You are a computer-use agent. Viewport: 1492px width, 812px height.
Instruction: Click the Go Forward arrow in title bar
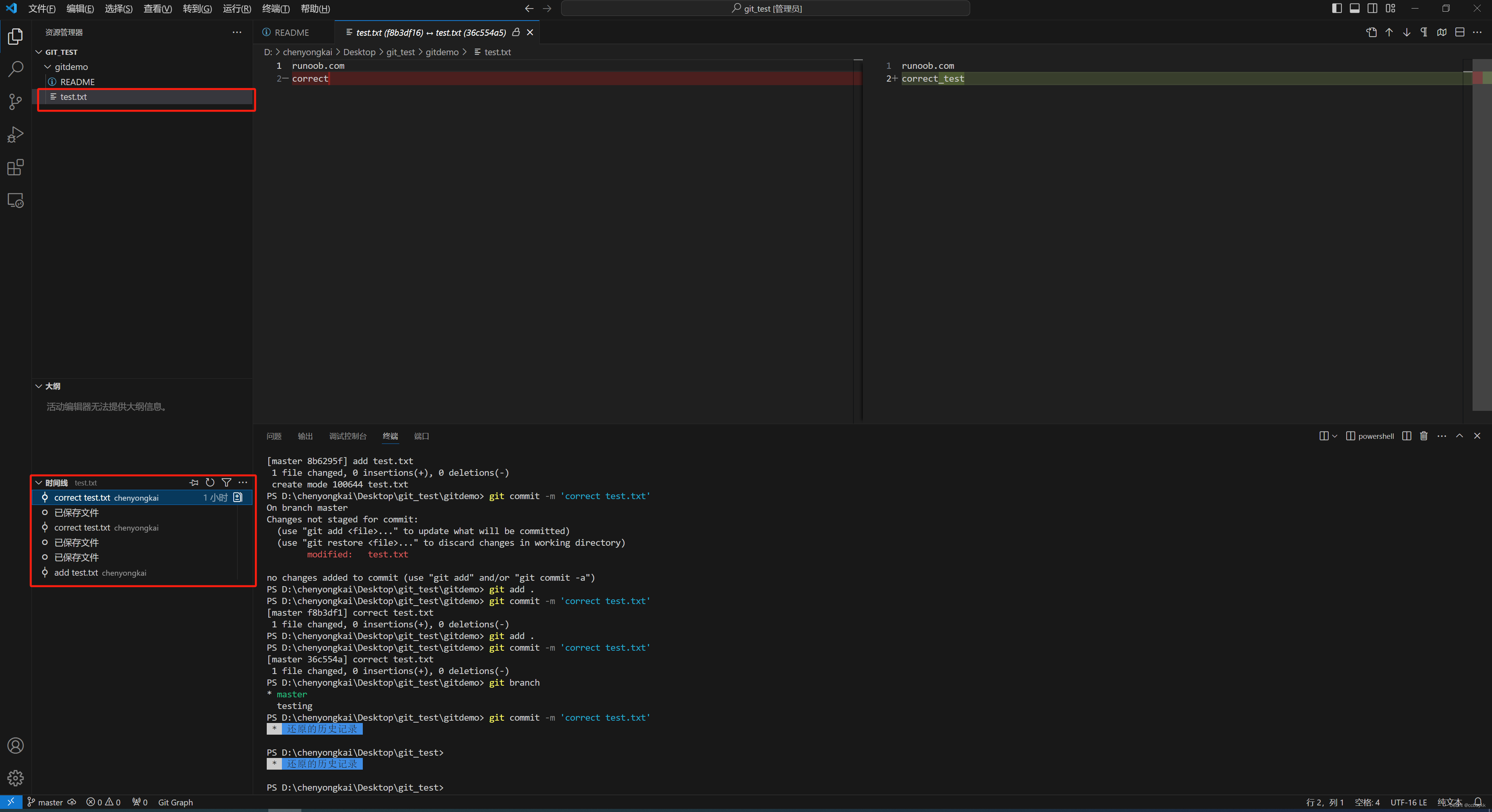[x=547, y=8]
